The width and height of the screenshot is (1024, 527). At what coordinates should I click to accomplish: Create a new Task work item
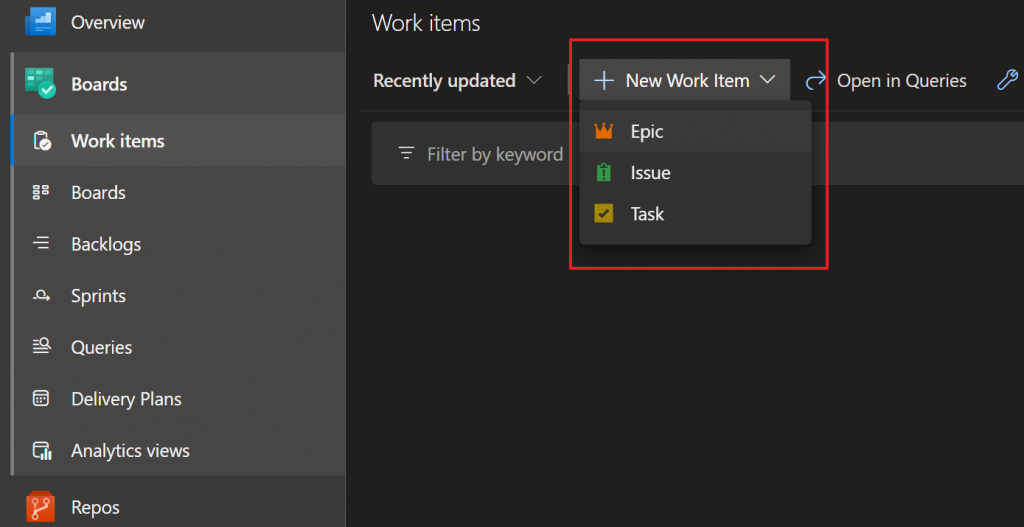(647, 214)
